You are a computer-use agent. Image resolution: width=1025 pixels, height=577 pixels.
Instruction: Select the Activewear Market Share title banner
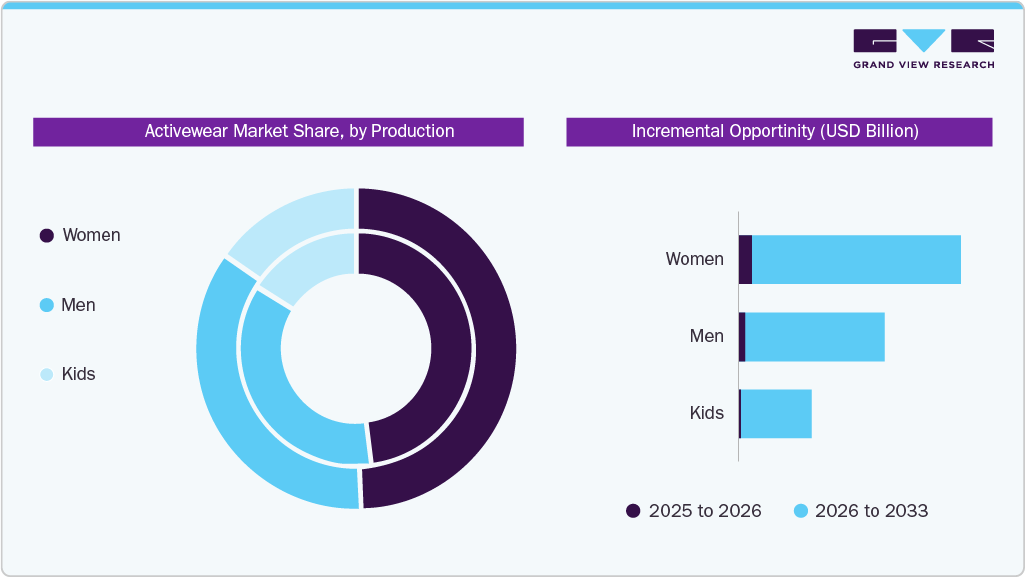279,131
